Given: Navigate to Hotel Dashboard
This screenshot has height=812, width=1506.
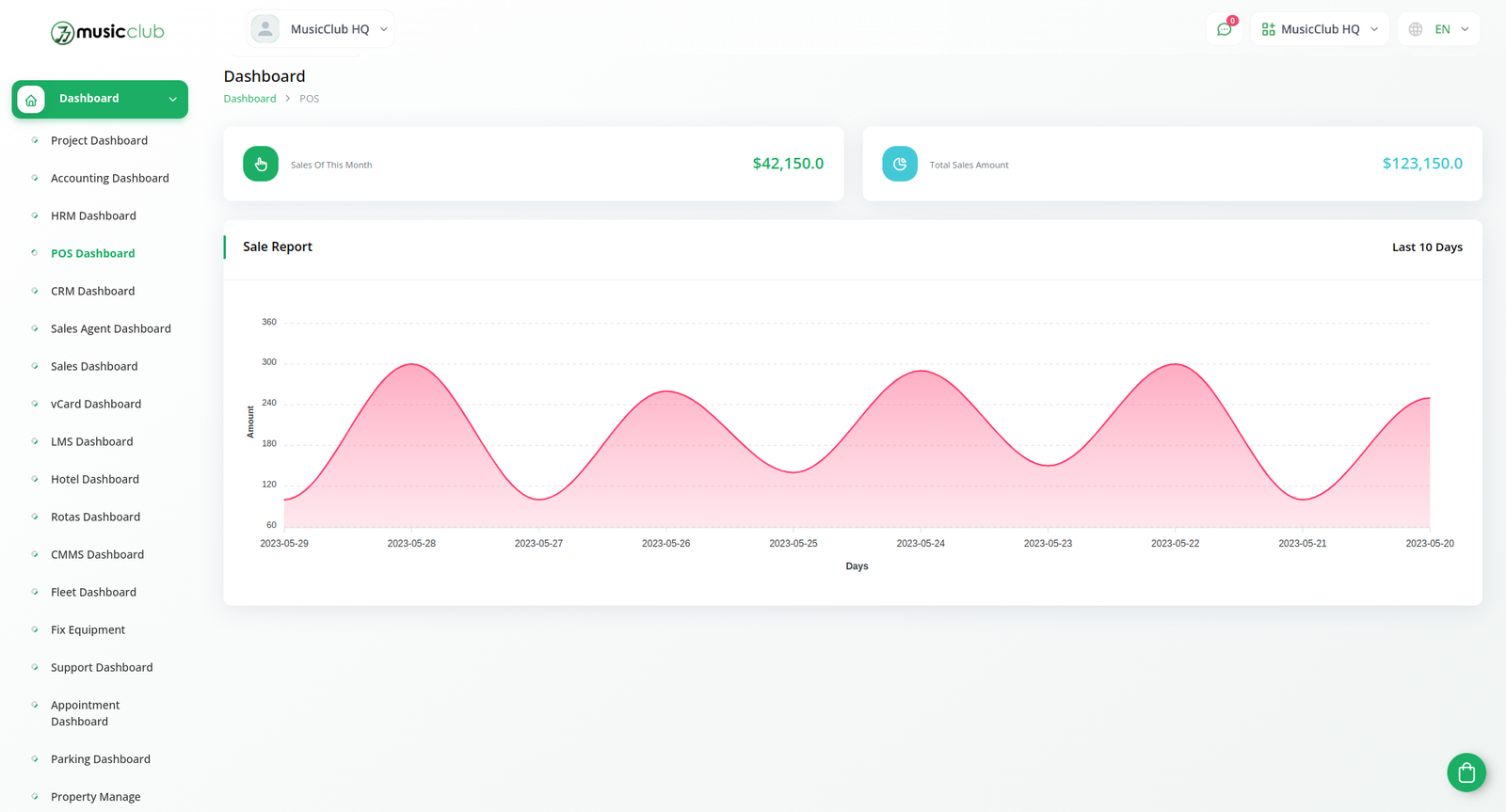Looking at the screenshot, I should pyautogui.click(x=95, y=479).
